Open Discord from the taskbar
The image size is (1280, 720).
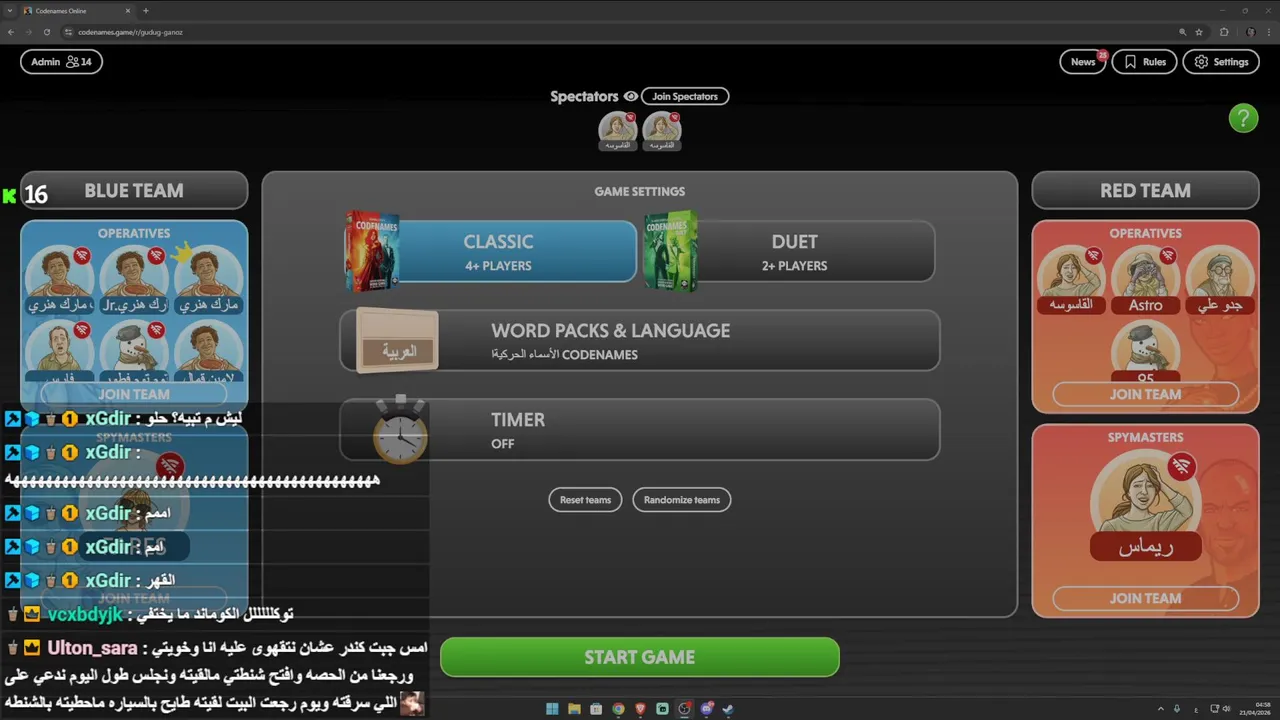(x=706, y=709)
